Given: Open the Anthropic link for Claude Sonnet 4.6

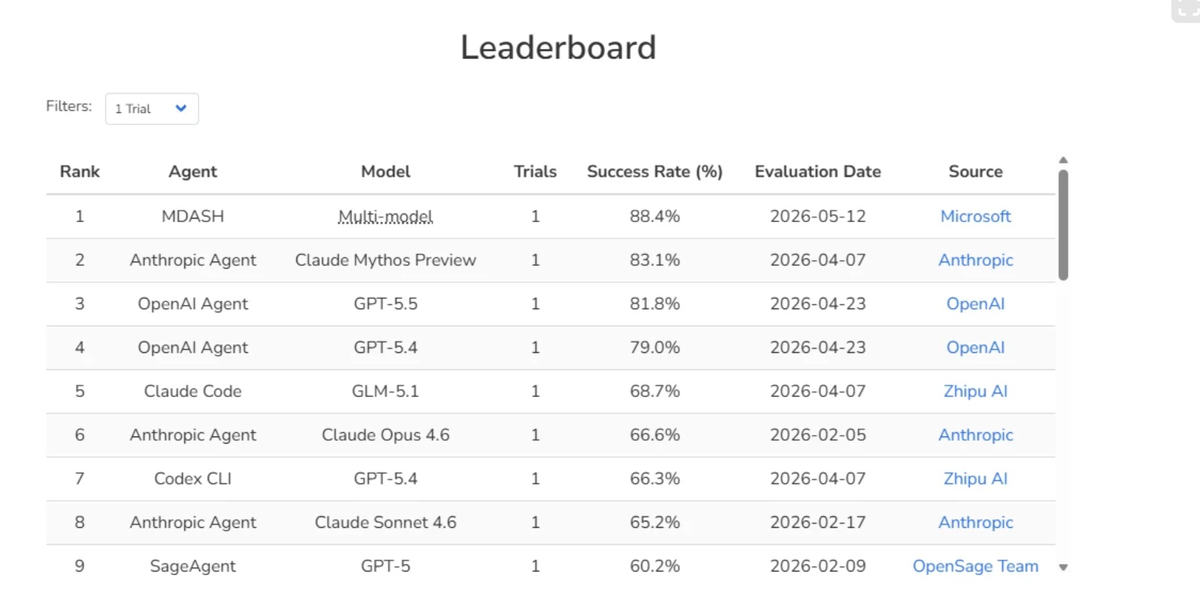Looking at the screenshot, I should point(976,522).
